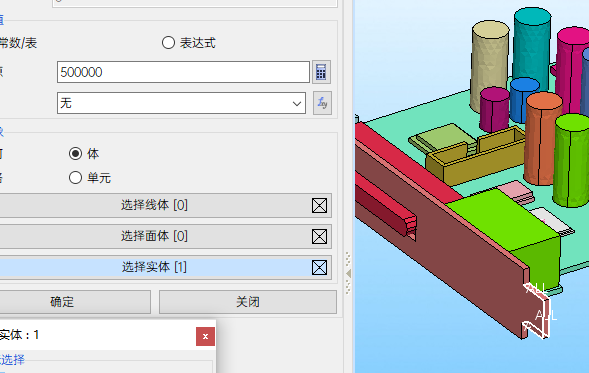Select the teal cylinder in 3D view
589x373 pixels.
click(x=532, y=45)
